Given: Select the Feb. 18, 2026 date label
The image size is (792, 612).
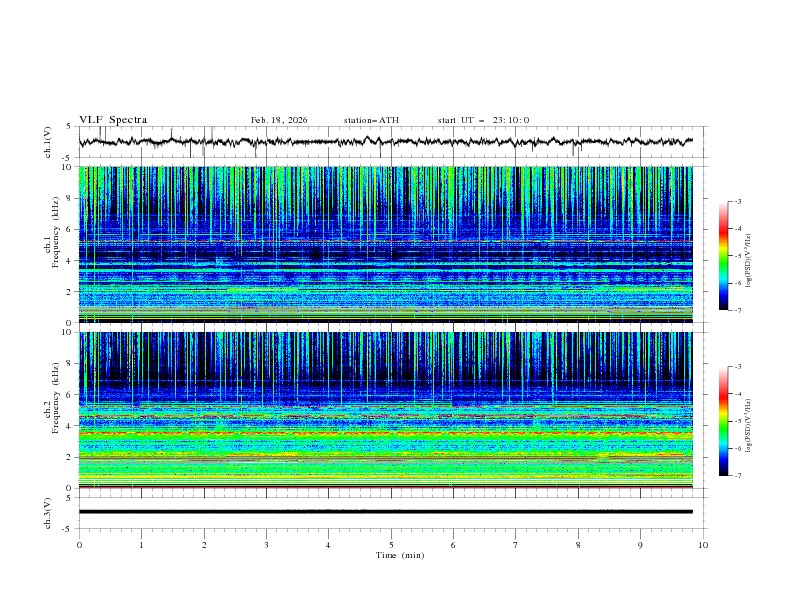Looking at the screenshot, I should (x=279, y=120).
